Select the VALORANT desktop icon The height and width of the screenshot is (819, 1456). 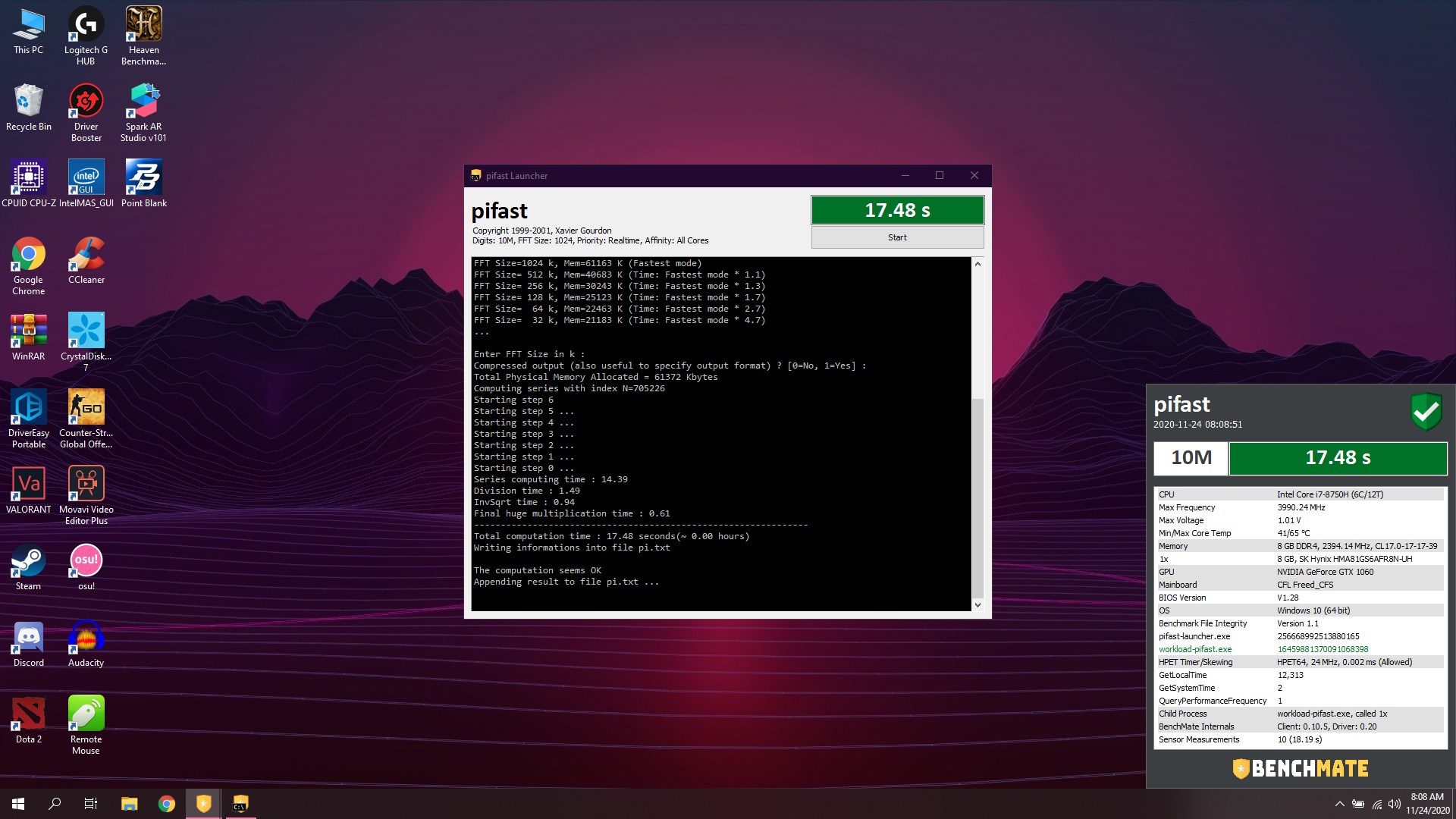(x=28, y=491)
